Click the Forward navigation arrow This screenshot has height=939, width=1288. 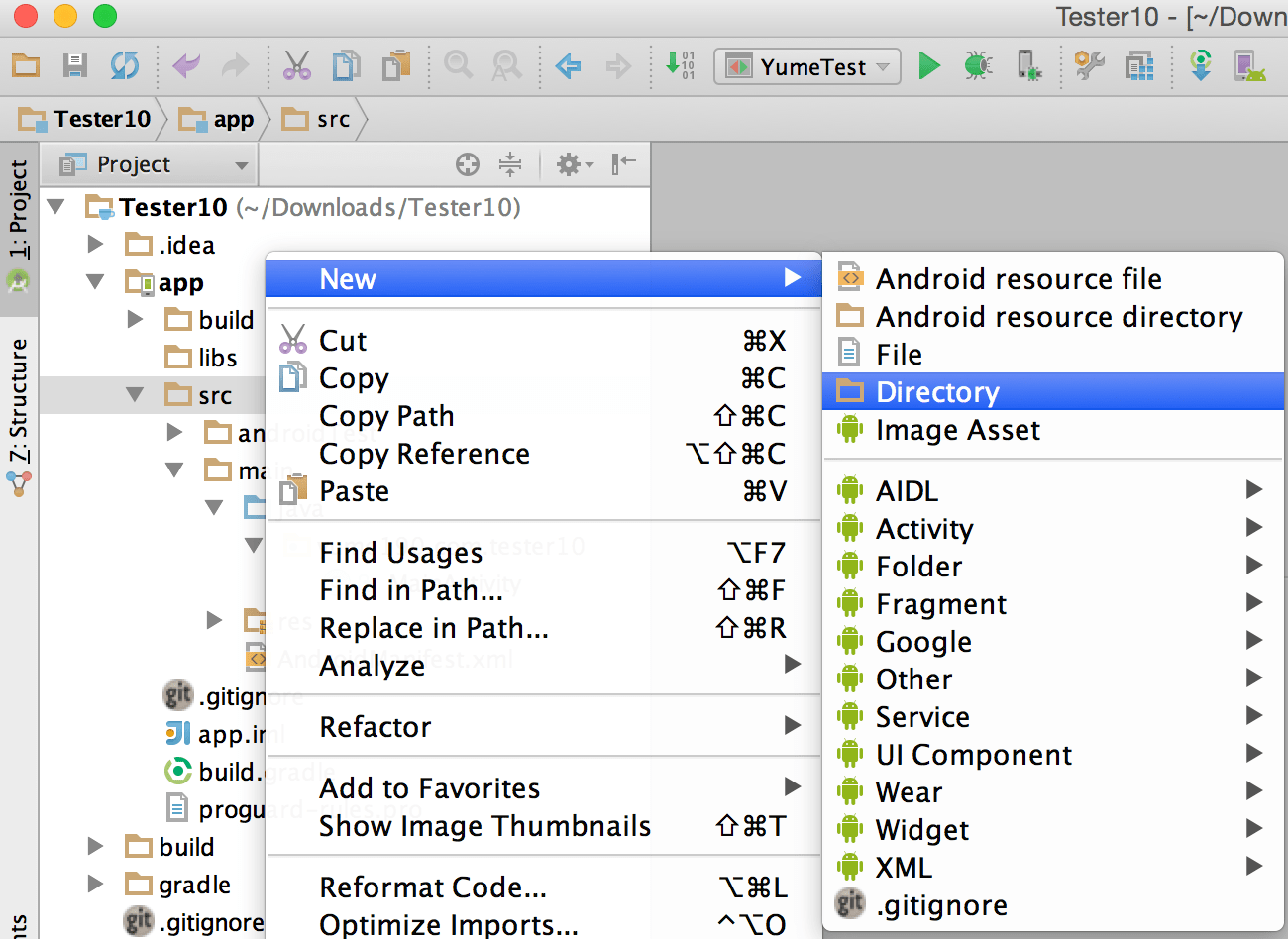tap(618, 66)
